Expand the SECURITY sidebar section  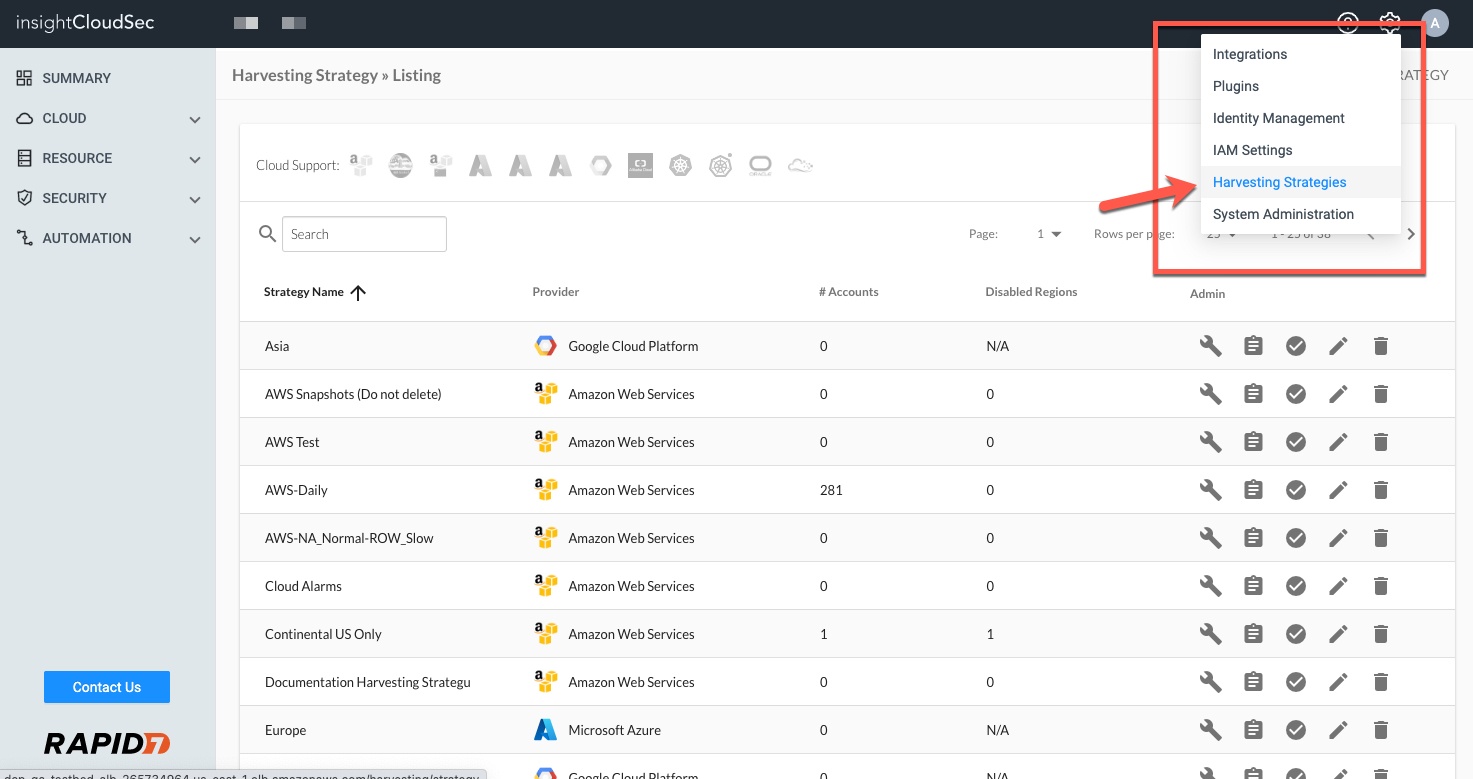pos(108,198)
